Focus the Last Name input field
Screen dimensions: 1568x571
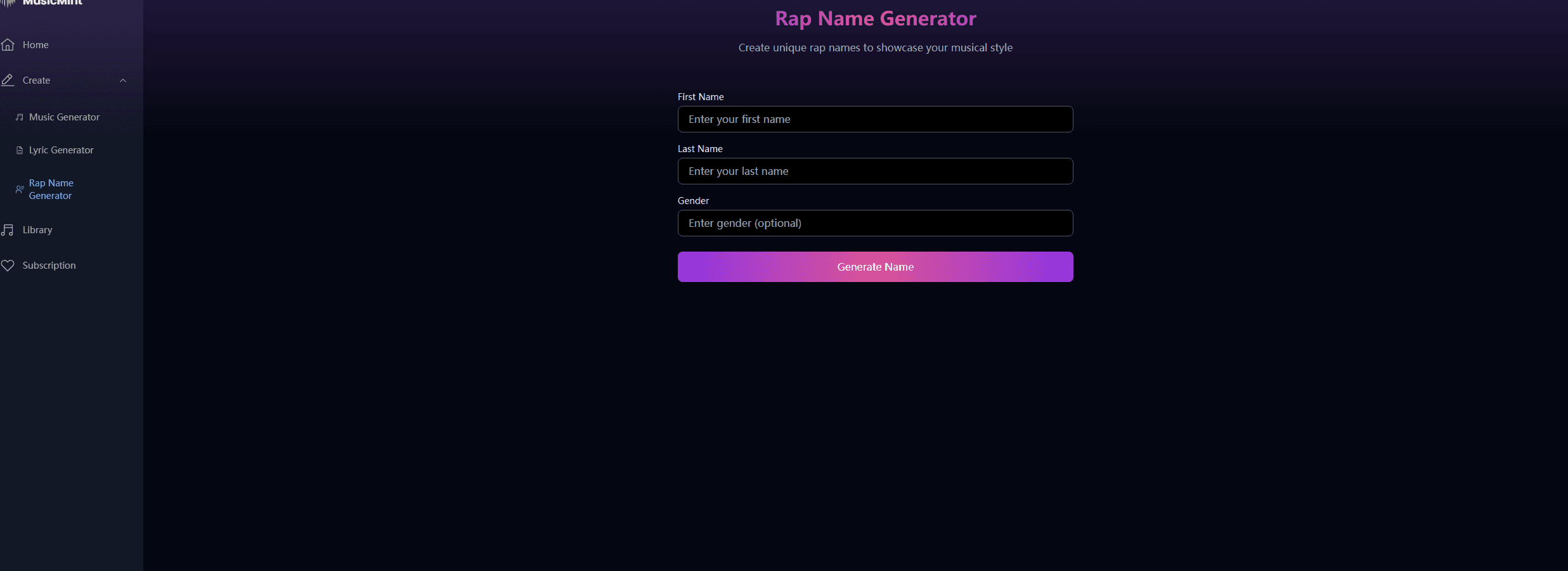(x=875, y=171)
